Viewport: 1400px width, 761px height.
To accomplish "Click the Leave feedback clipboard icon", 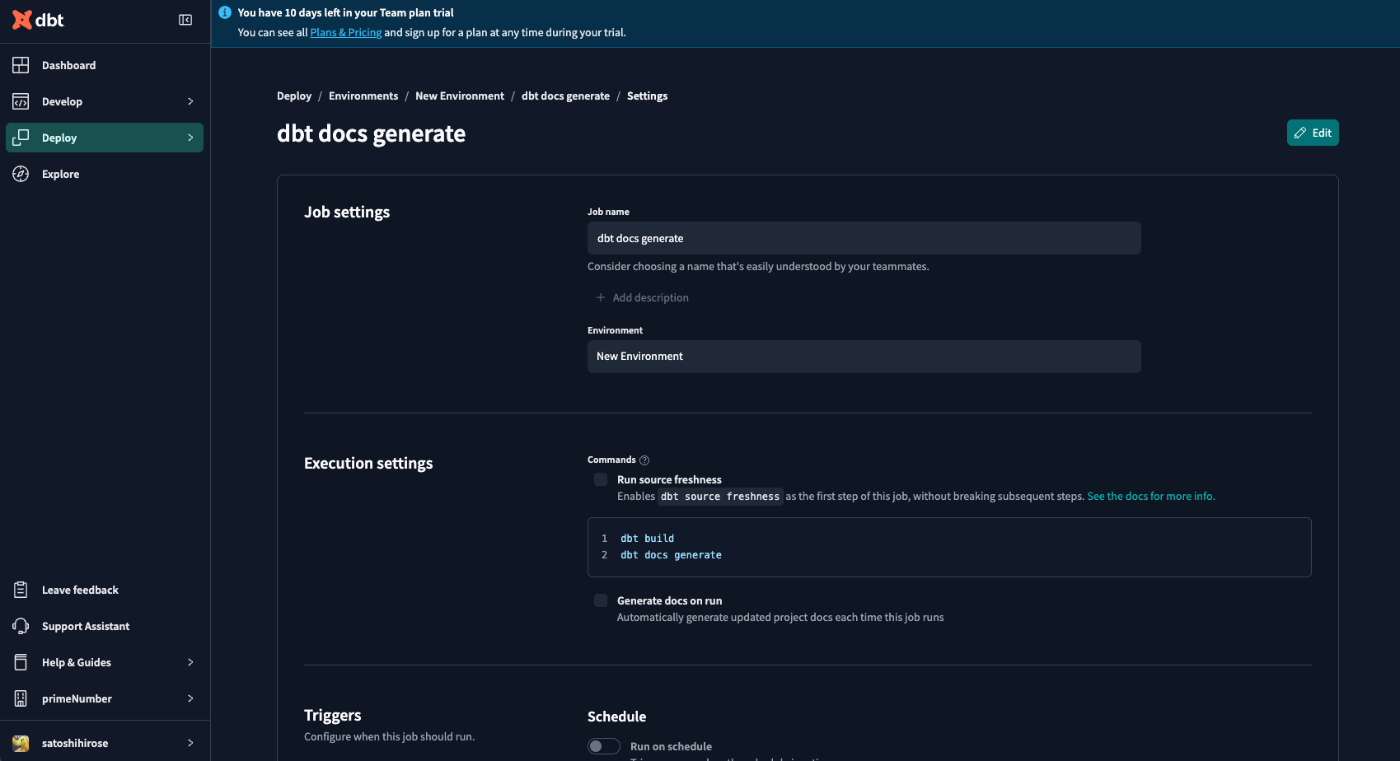I will (20, 590).
